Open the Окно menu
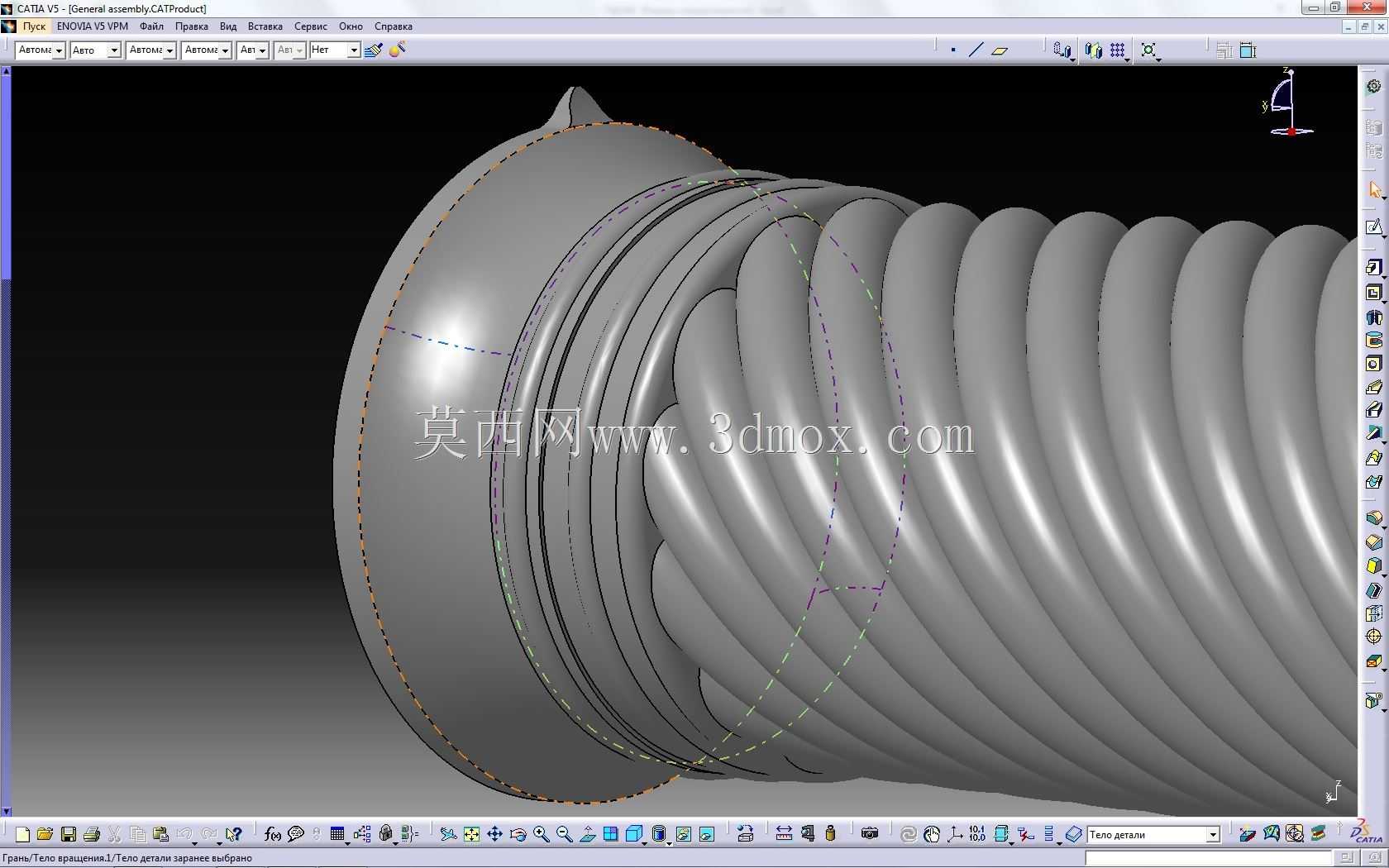 pos(351,26)
